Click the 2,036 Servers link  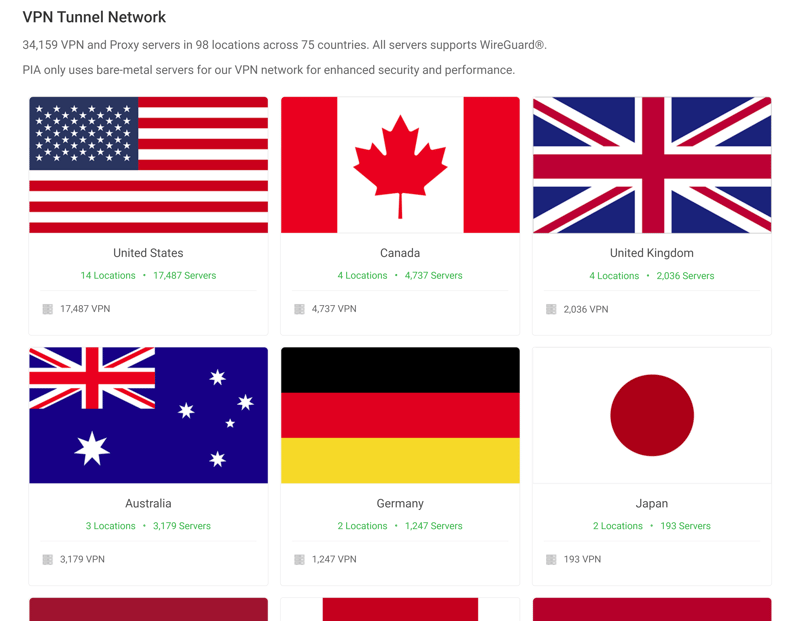[685, 276]
